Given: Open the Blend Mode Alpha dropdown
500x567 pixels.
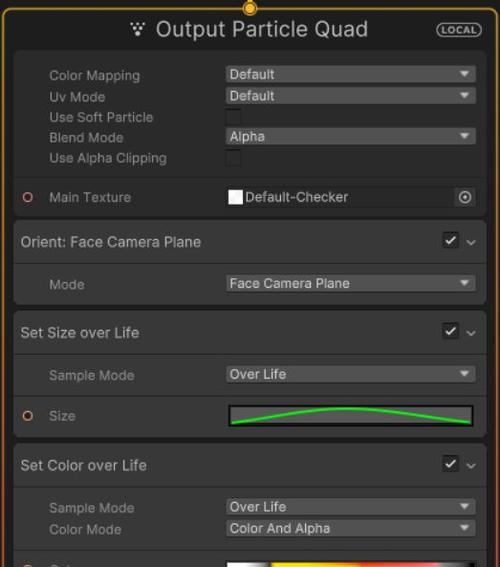Looking at the screenshot, I should (x=351, y=136).
